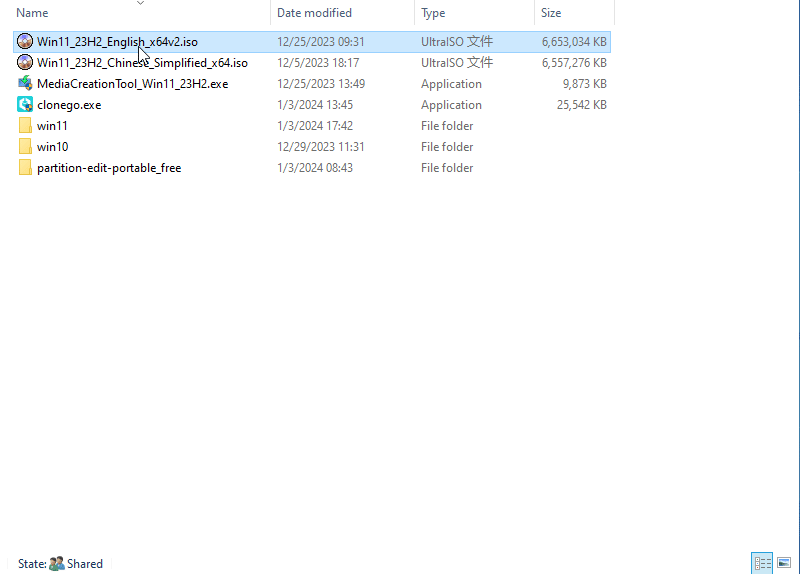
Task: Click size 9,873 KB
Action: (x=585, y=84)
